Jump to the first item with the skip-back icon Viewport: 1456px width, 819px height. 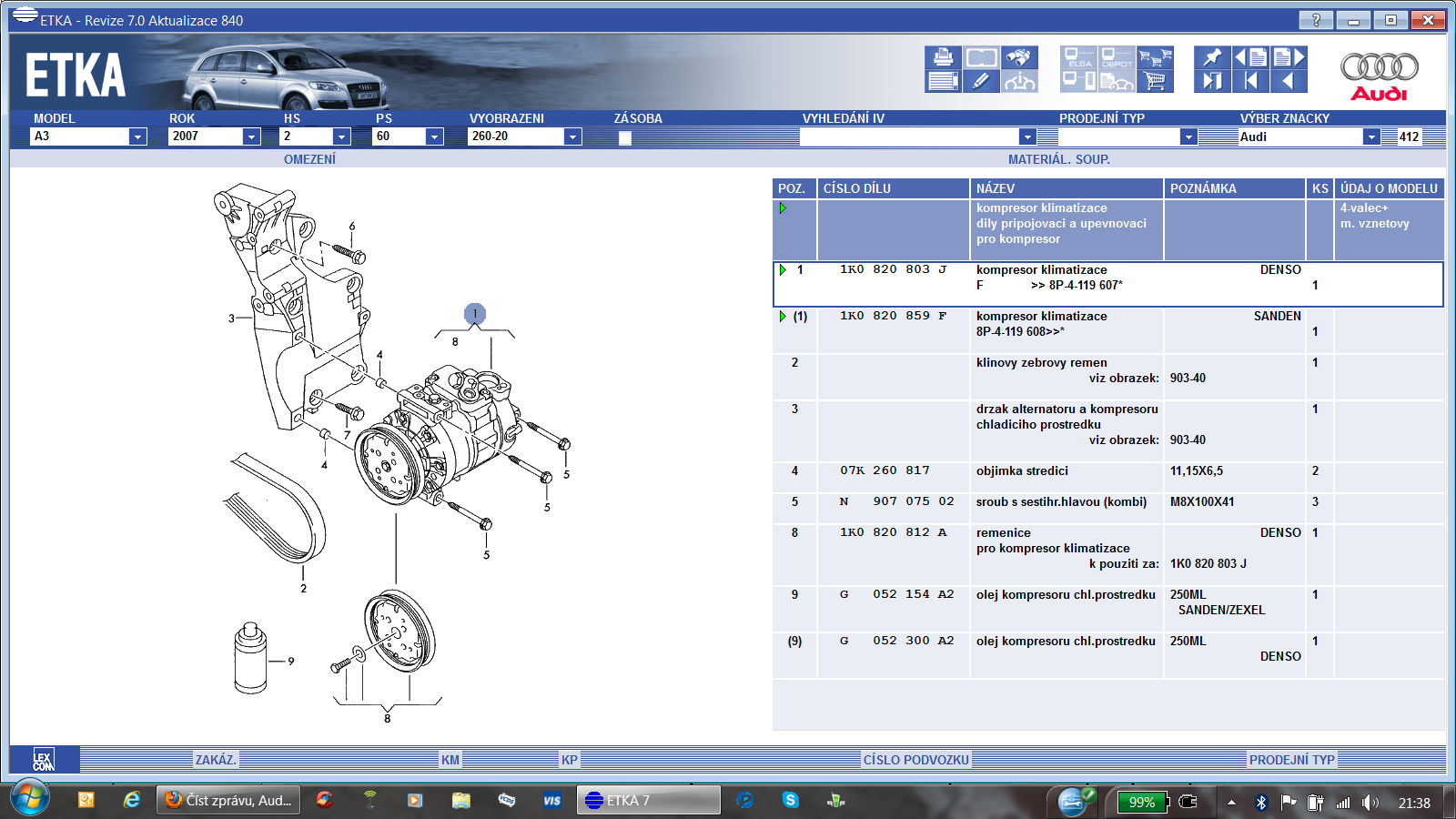[x=1250, y=81]
